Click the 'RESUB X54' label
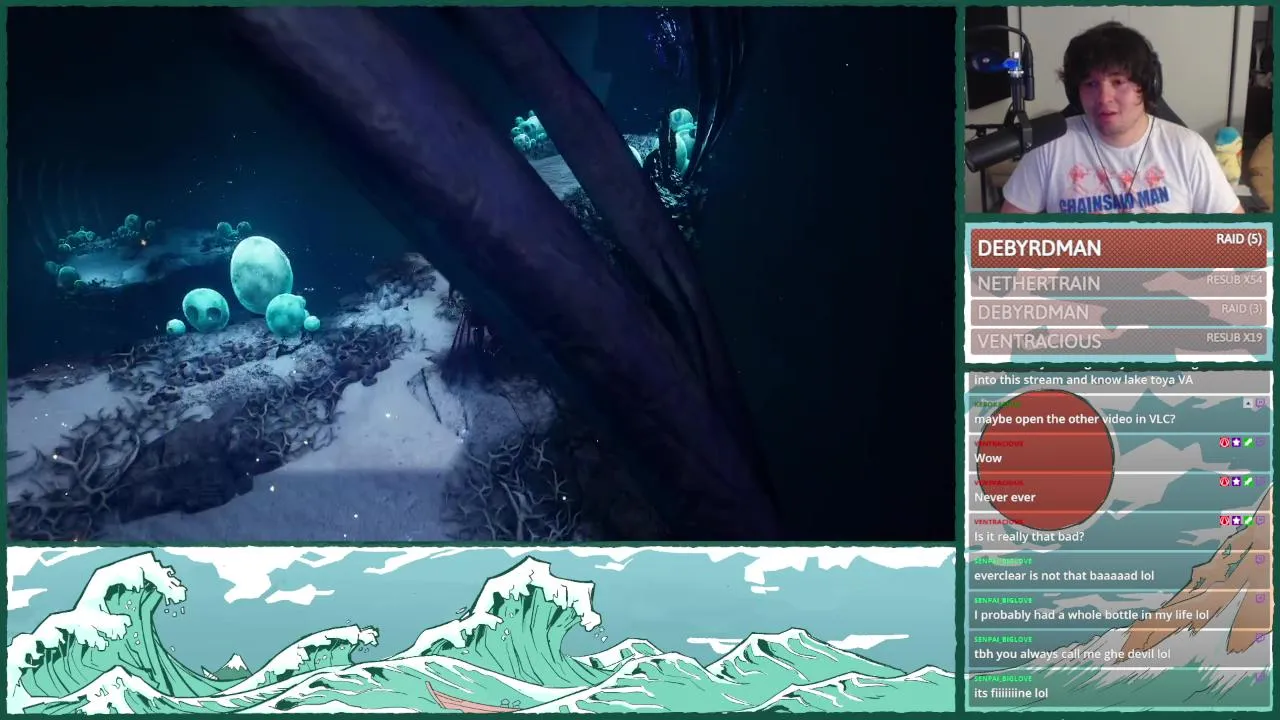The height and width of the screenshot is (720, 1280). (x=1234, y=280)
